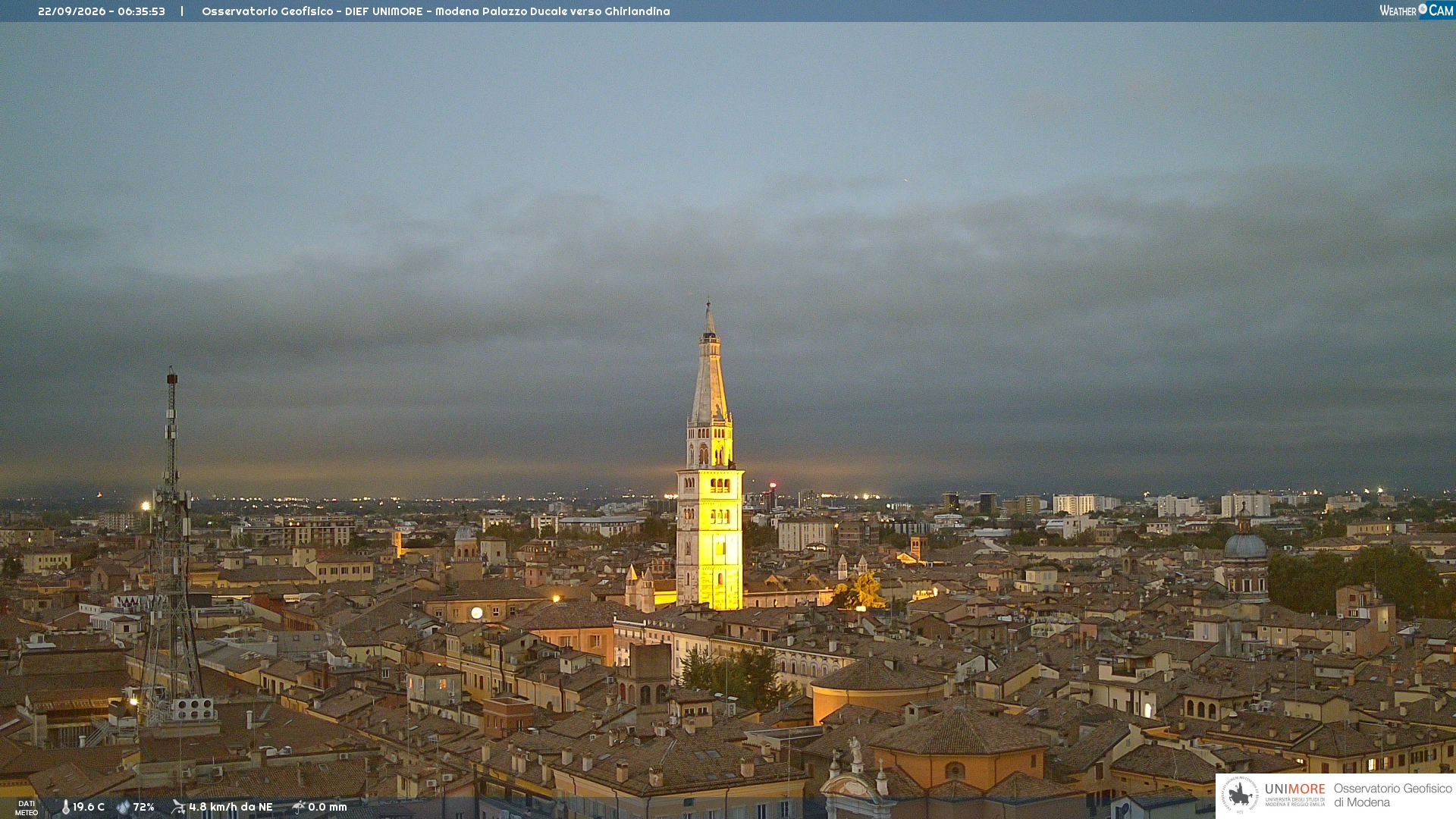Click the humidity water drops icon
Image resolution: width=1456 pixels, height=819 pixels.
(x=123, y=808)
